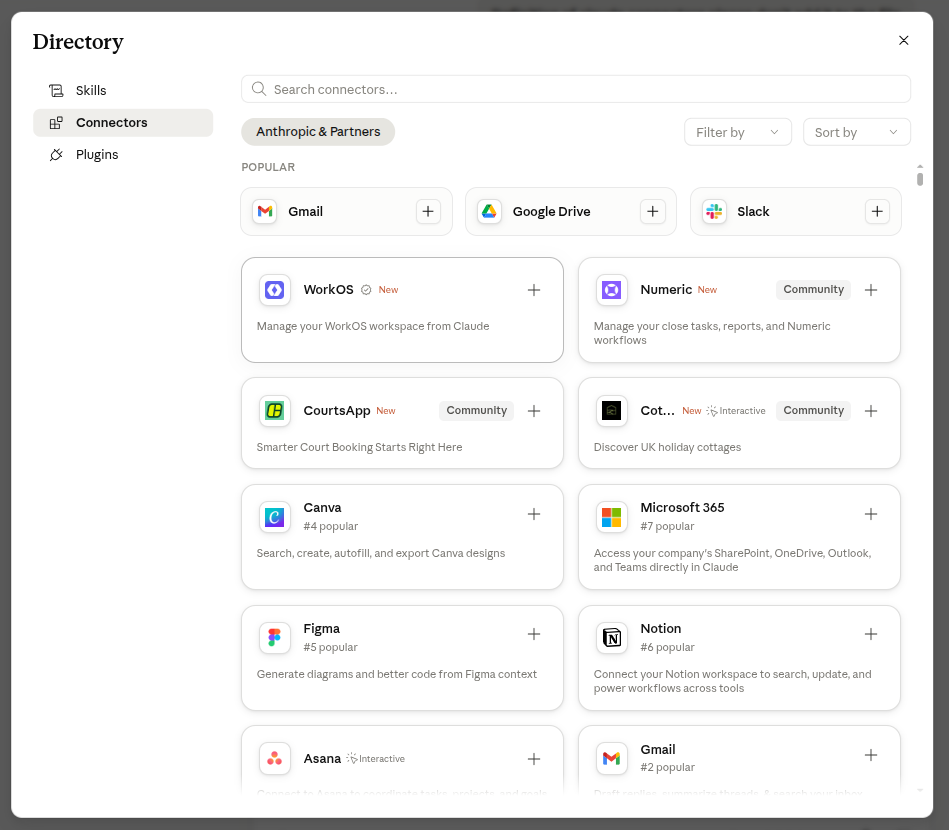This screenshot has width=949, height=830.
Task: Click 'Discover UK holiday cottages' text
Action: (667, 447)
